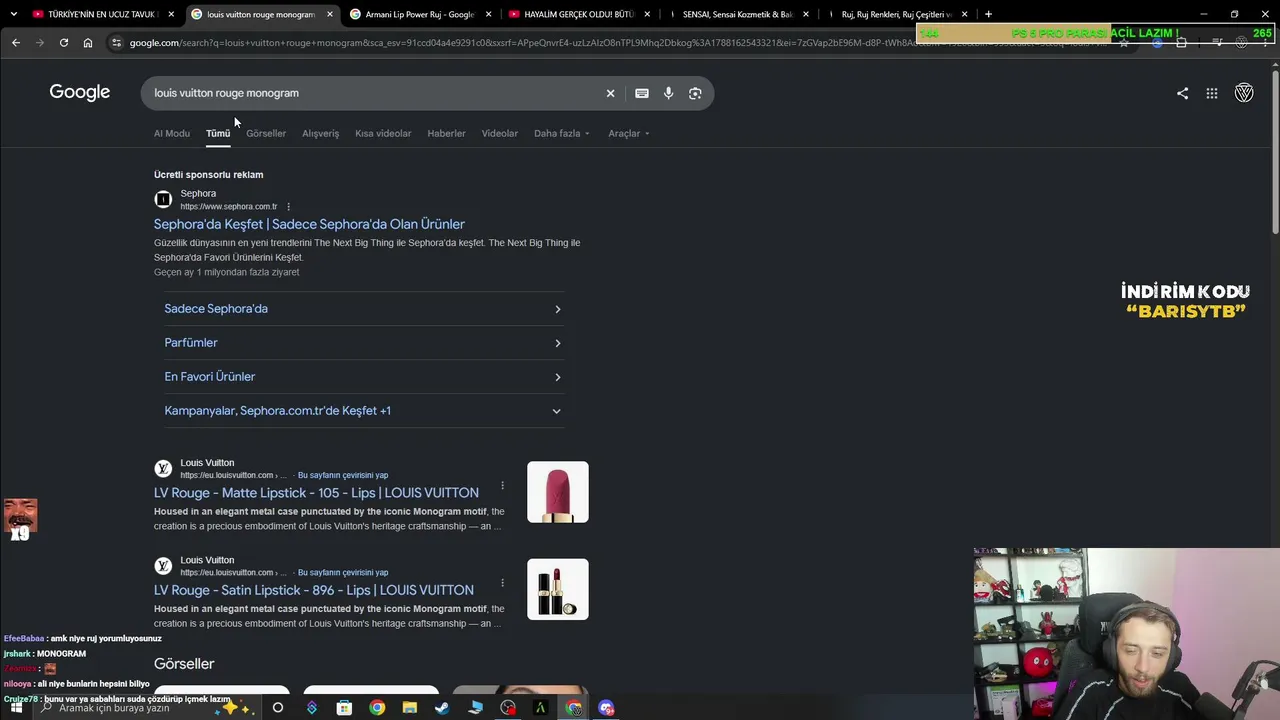This screenshot has width=1280, height=720.
Task: Launch Steam from the taskbar
Action: tap(442, 708)
